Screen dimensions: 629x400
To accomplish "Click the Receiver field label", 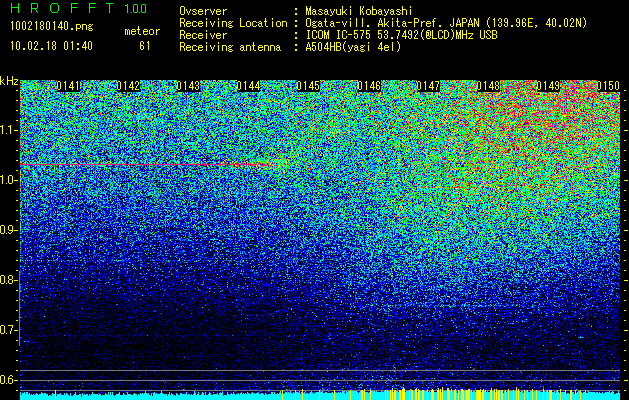I will pos(203,35).
